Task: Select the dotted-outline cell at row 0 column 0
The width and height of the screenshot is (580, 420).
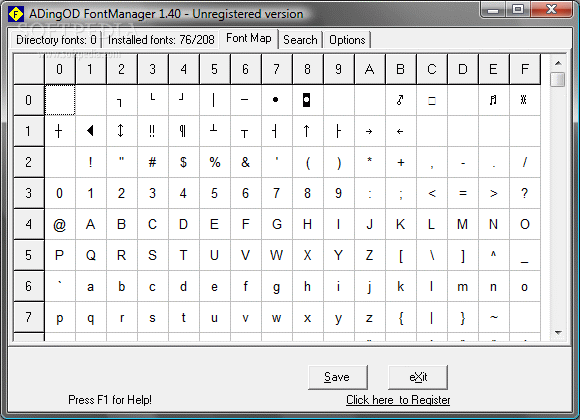Action: [60, 100]
